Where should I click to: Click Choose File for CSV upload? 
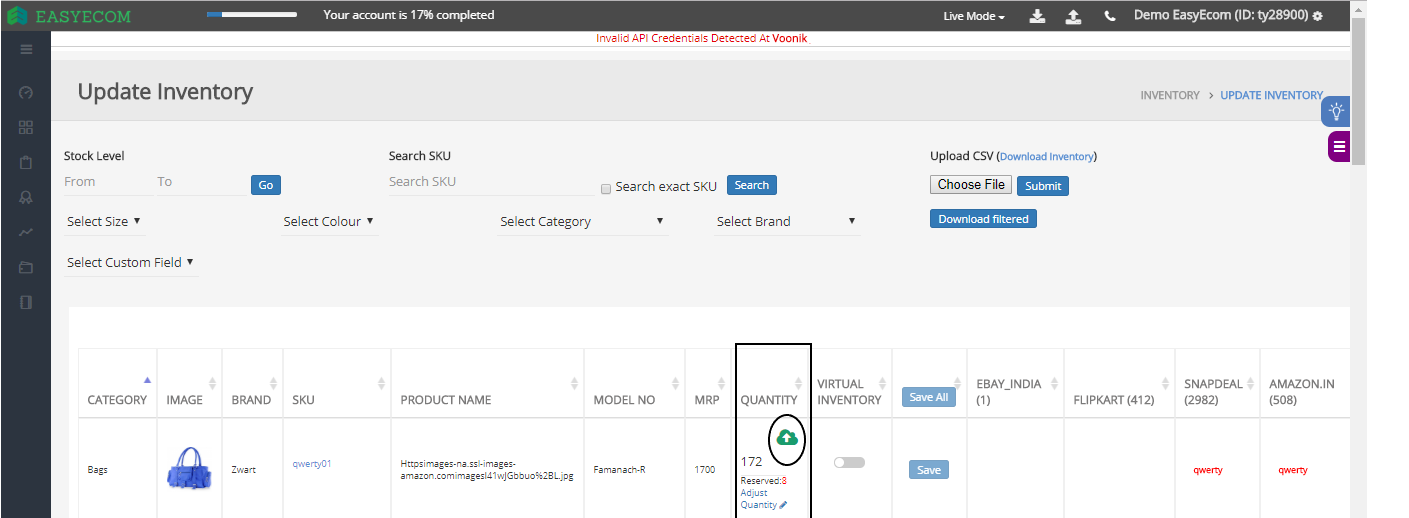pos(971,184)
